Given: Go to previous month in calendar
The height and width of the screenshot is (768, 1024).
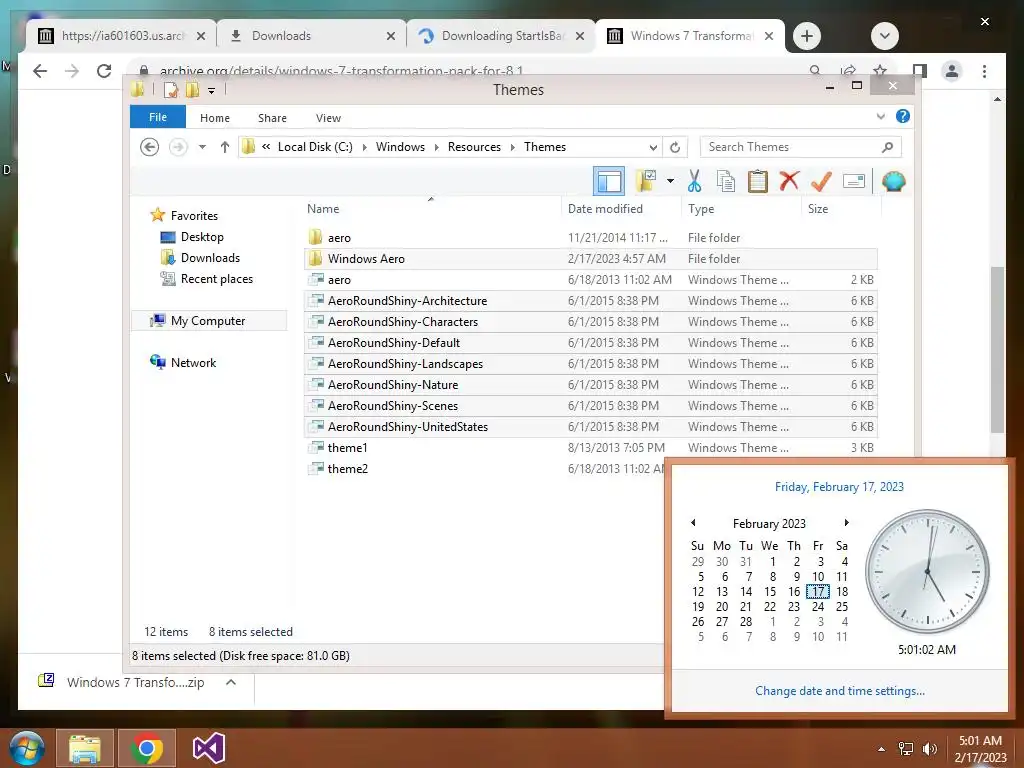Looking at the screenshot, I should [x=694, y=522].
